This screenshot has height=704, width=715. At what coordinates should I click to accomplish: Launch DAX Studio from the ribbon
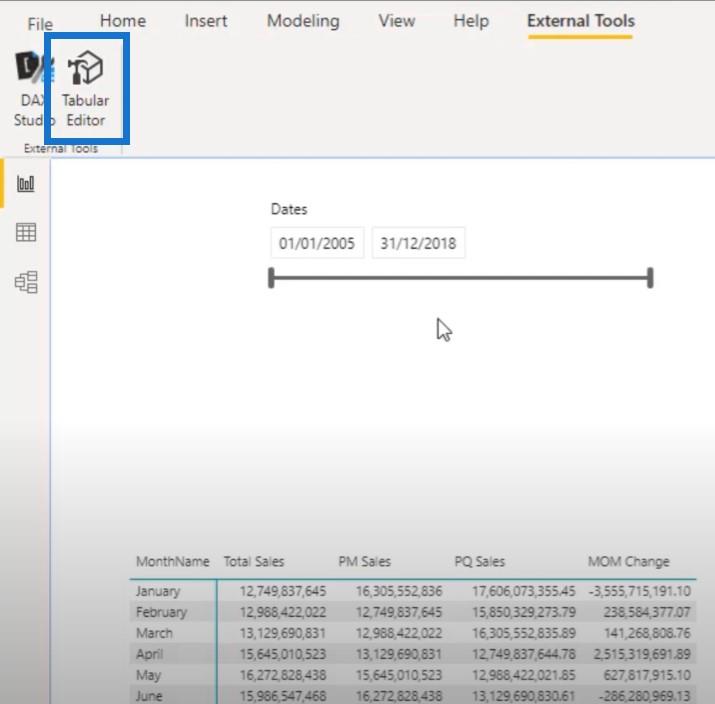[x=32, y=90]
